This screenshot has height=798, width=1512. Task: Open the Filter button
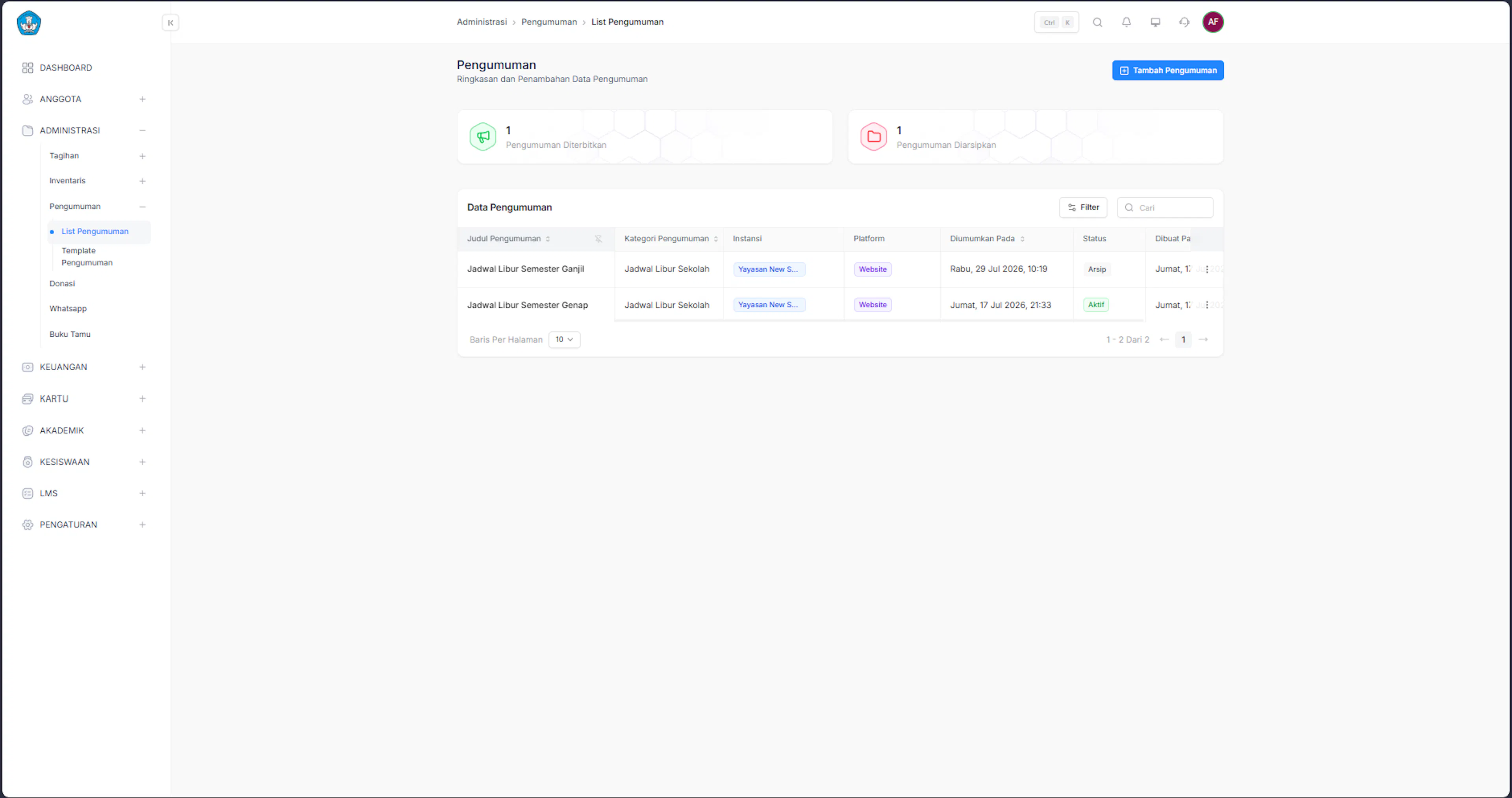coord(1083,207)
